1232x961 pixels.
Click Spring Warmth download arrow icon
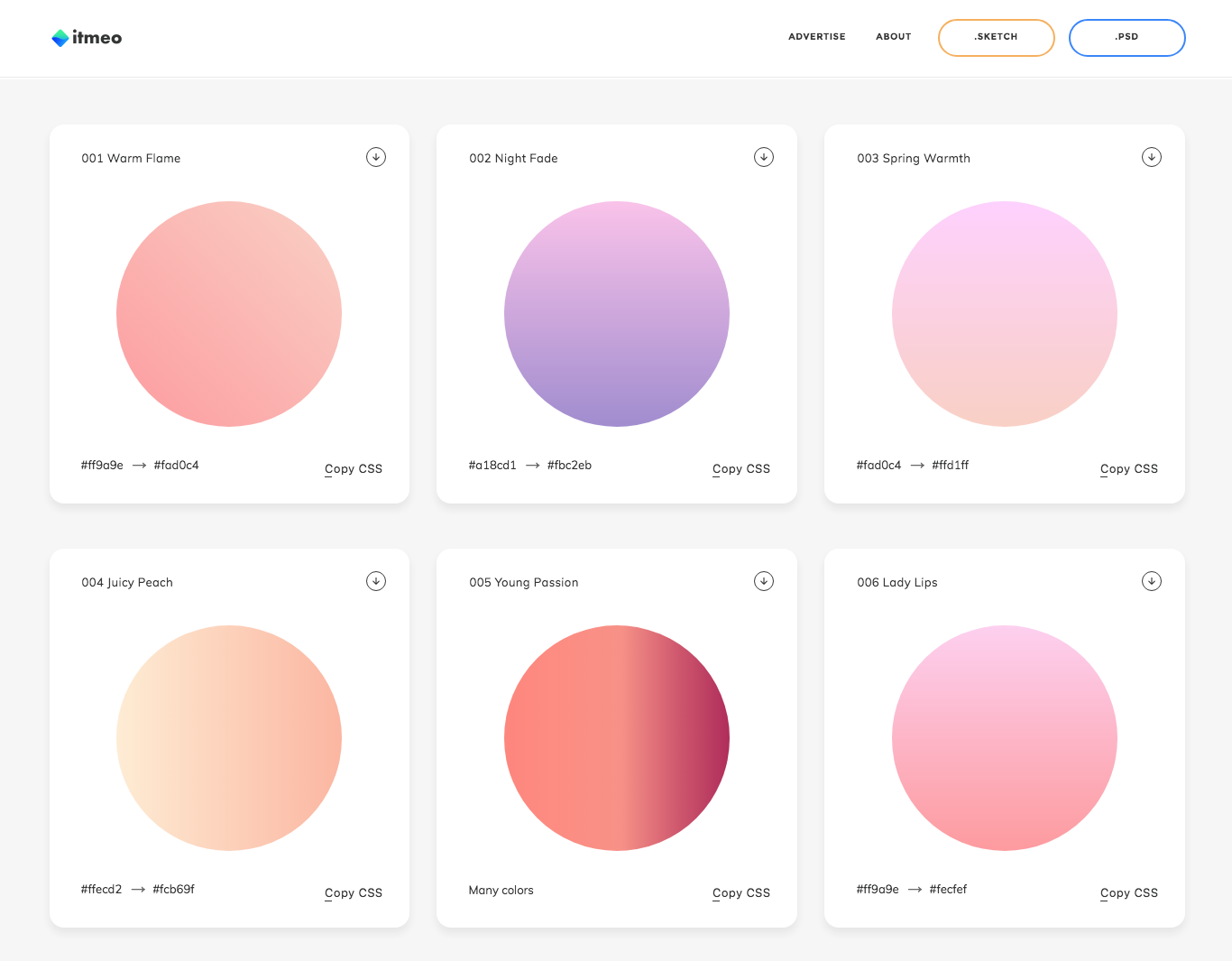tap(1152, 157)
